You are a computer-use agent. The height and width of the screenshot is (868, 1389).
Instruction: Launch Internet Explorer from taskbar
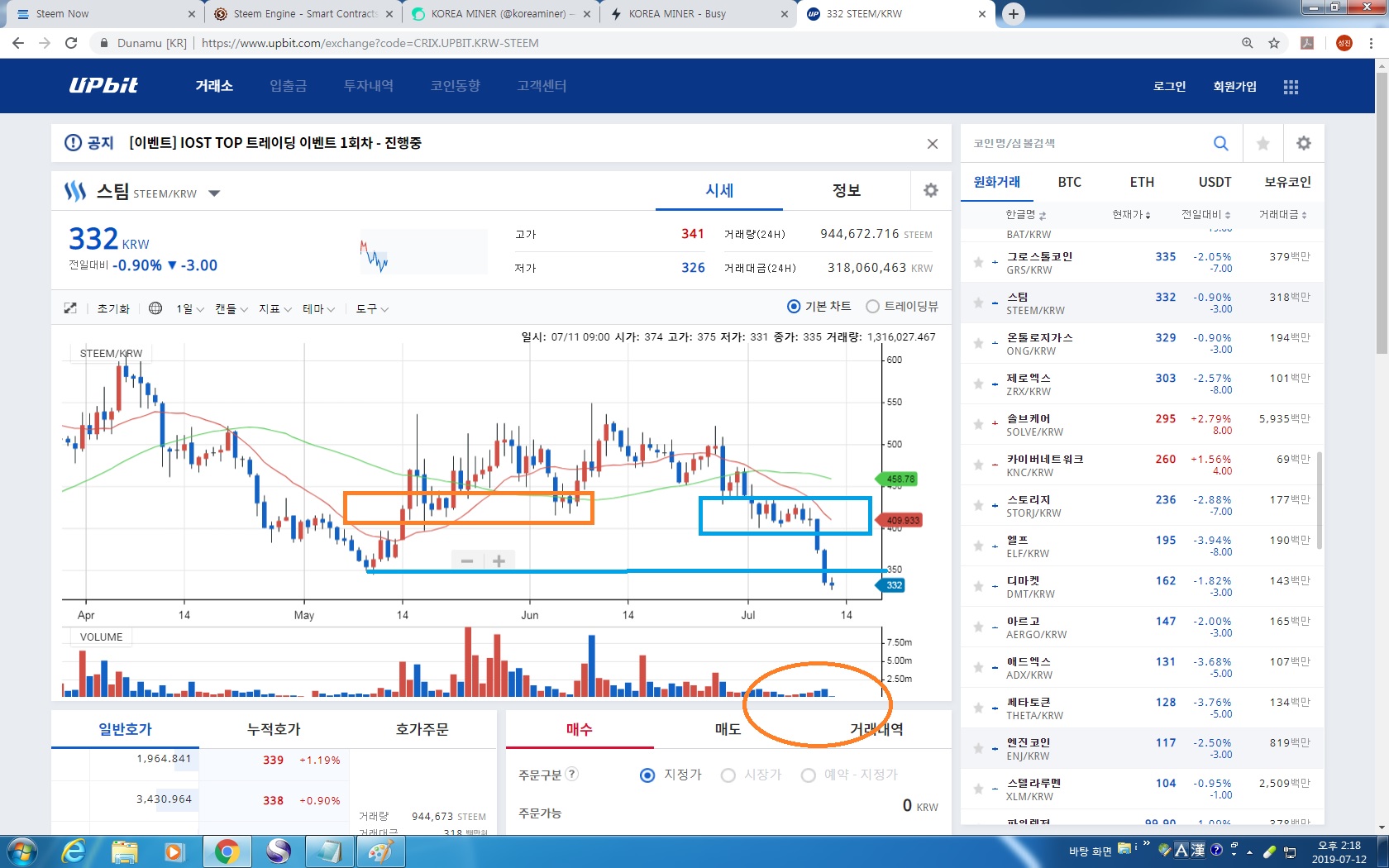click(x=74, y=851)
